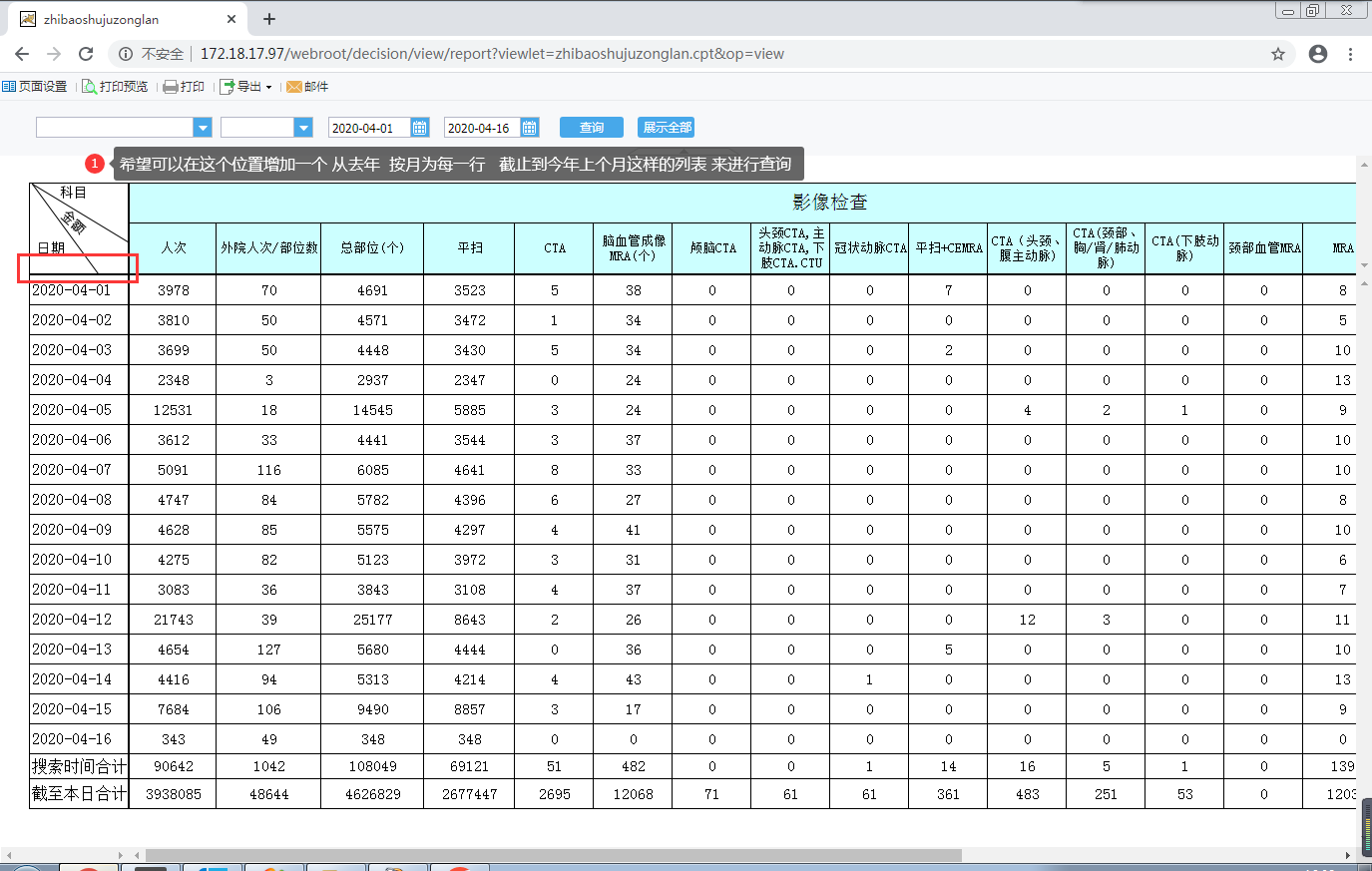The width and height of the screenshot is (1372, 871).
Task: Click the value 25177 in 总部位 column
Action: pos(372,620)
